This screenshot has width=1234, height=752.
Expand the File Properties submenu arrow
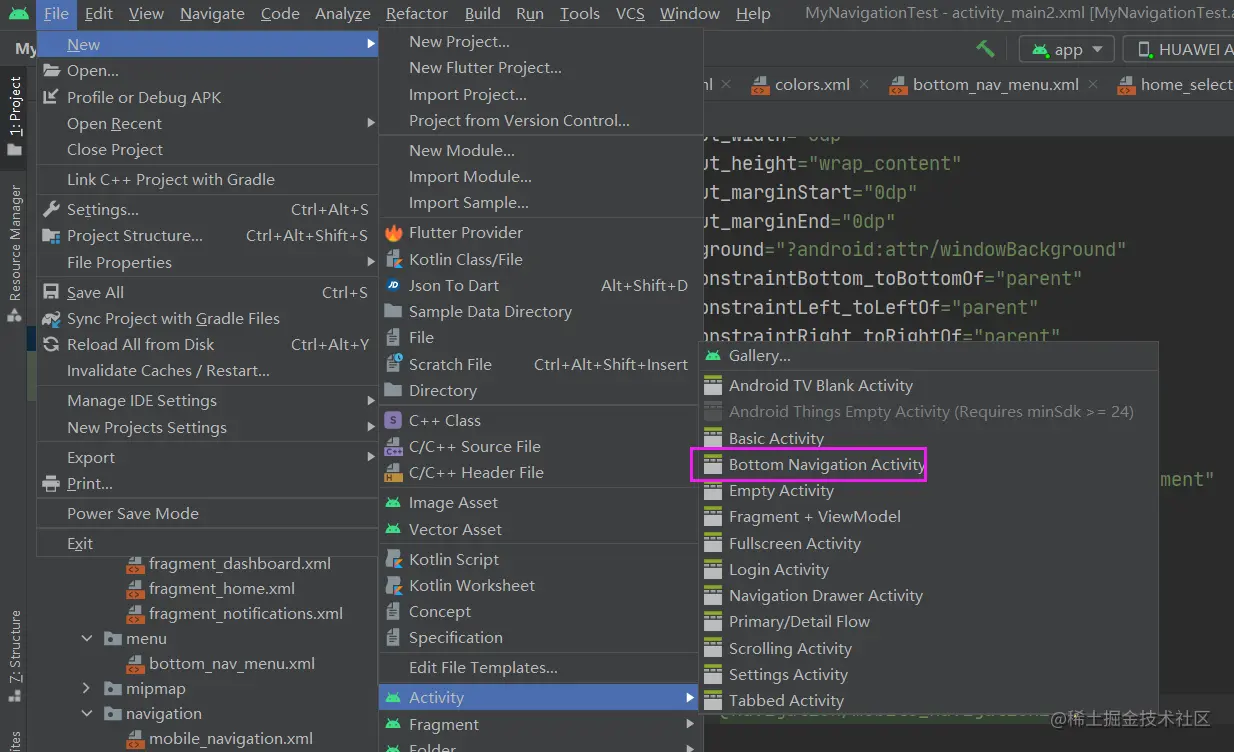click(x=371, y=262)
